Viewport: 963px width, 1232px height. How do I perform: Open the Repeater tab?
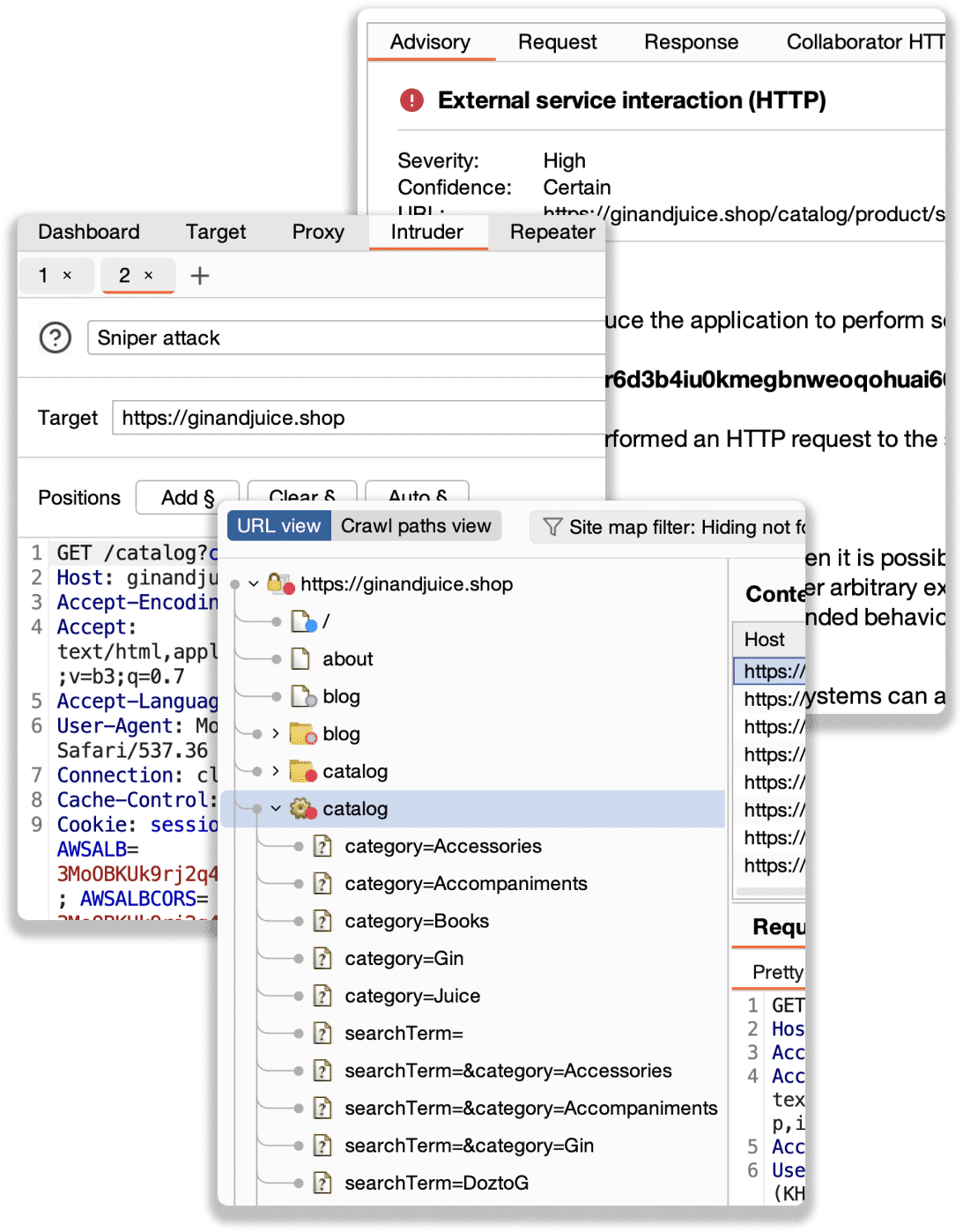(x=552, y=232)
